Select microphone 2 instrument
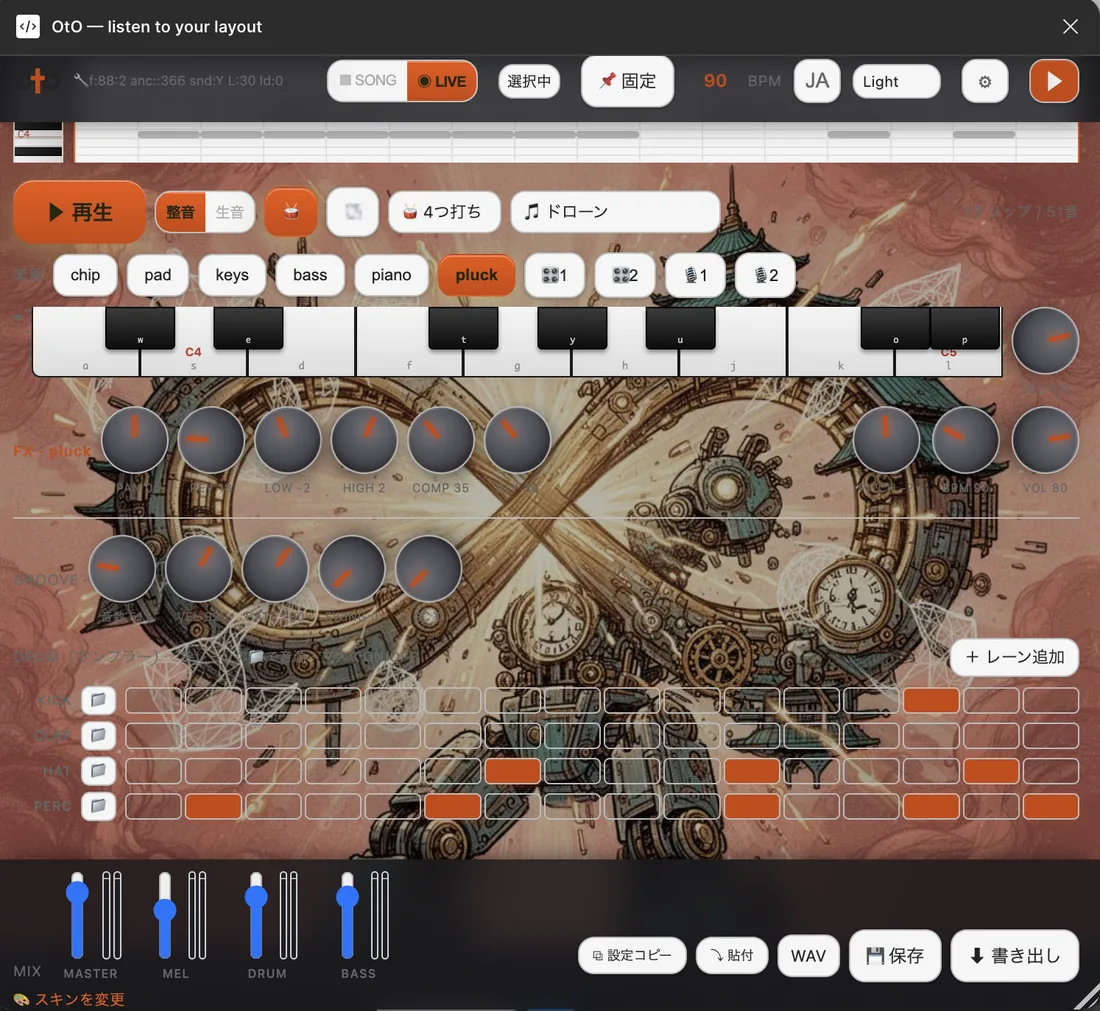Image resolution: width=1100 pixels, height=1011 pixels. pyautogui.click(x=765, y=275)
